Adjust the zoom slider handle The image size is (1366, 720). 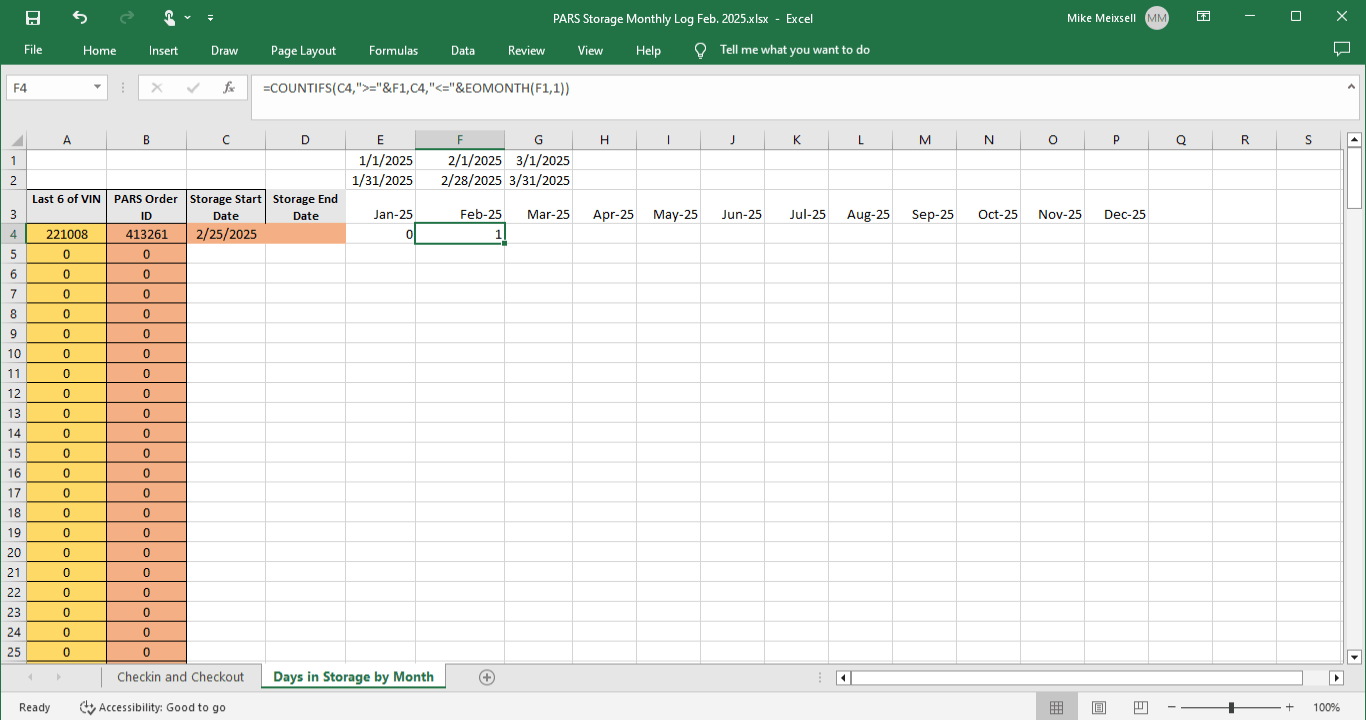1231,708
